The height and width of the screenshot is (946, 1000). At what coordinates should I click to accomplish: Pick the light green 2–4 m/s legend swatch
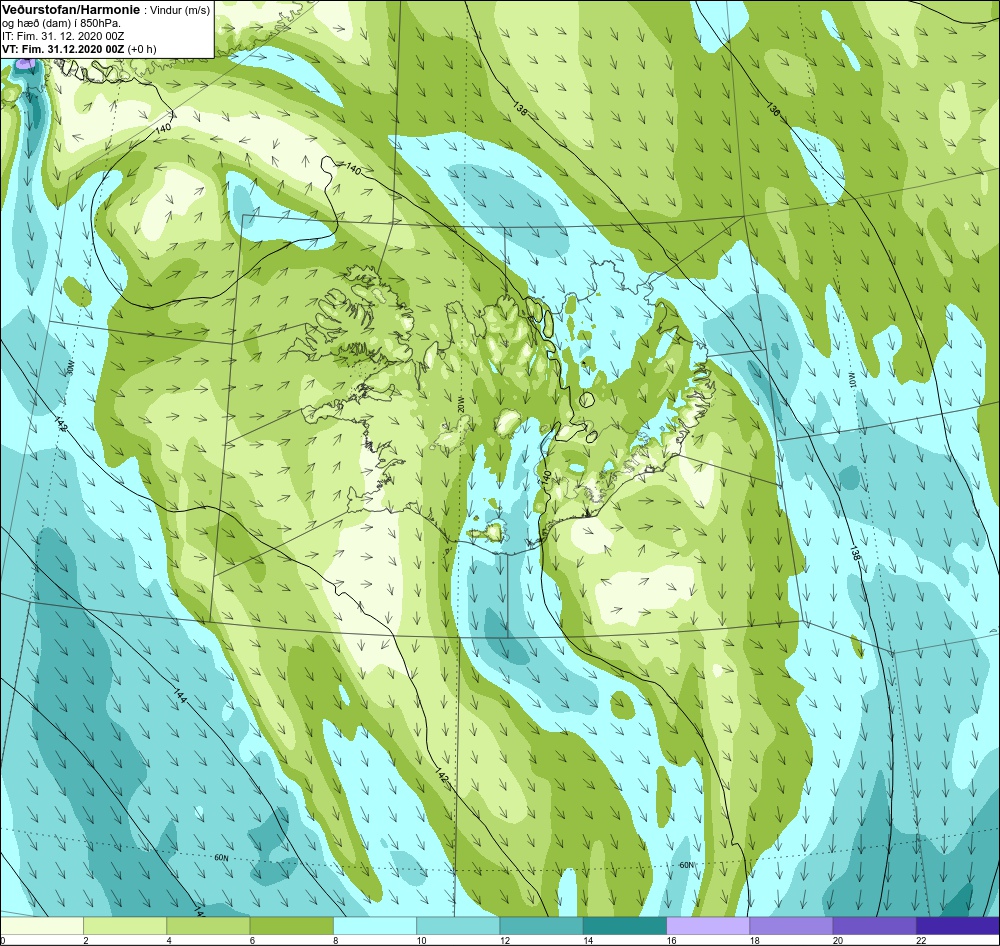point(125,926)
